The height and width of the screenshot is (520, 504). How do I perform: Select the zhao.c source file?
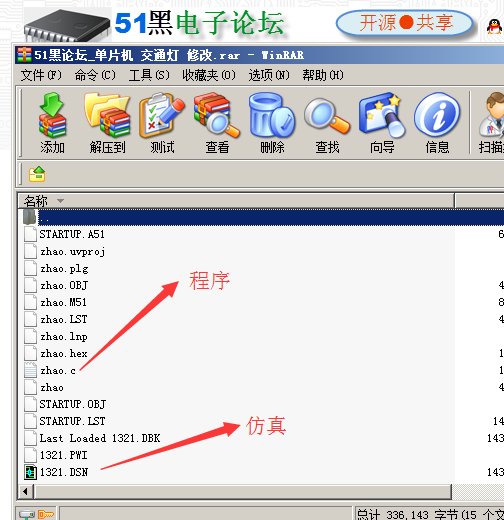point(58,370)
